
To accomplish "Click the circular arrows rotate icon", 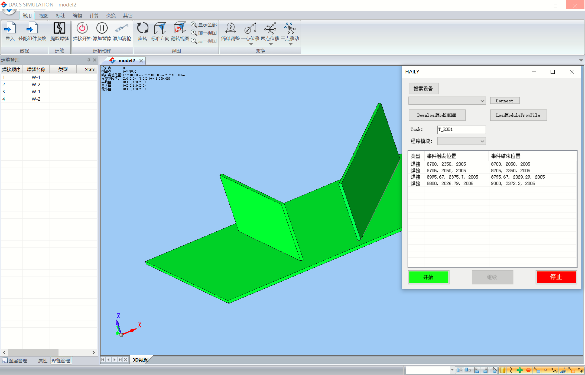I will pyautogui.click(x=142, y=28).
